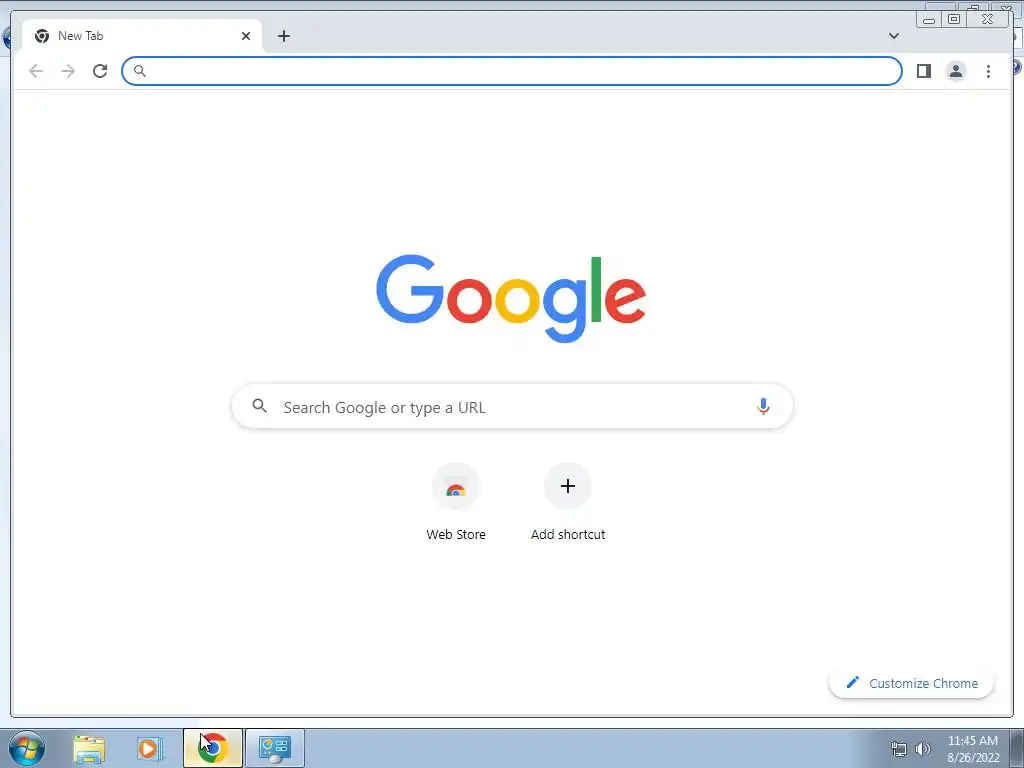The width and height of the screenshot is (1024, 768).
Task: Click the Search Google or type a URL box
Action: 512,407
